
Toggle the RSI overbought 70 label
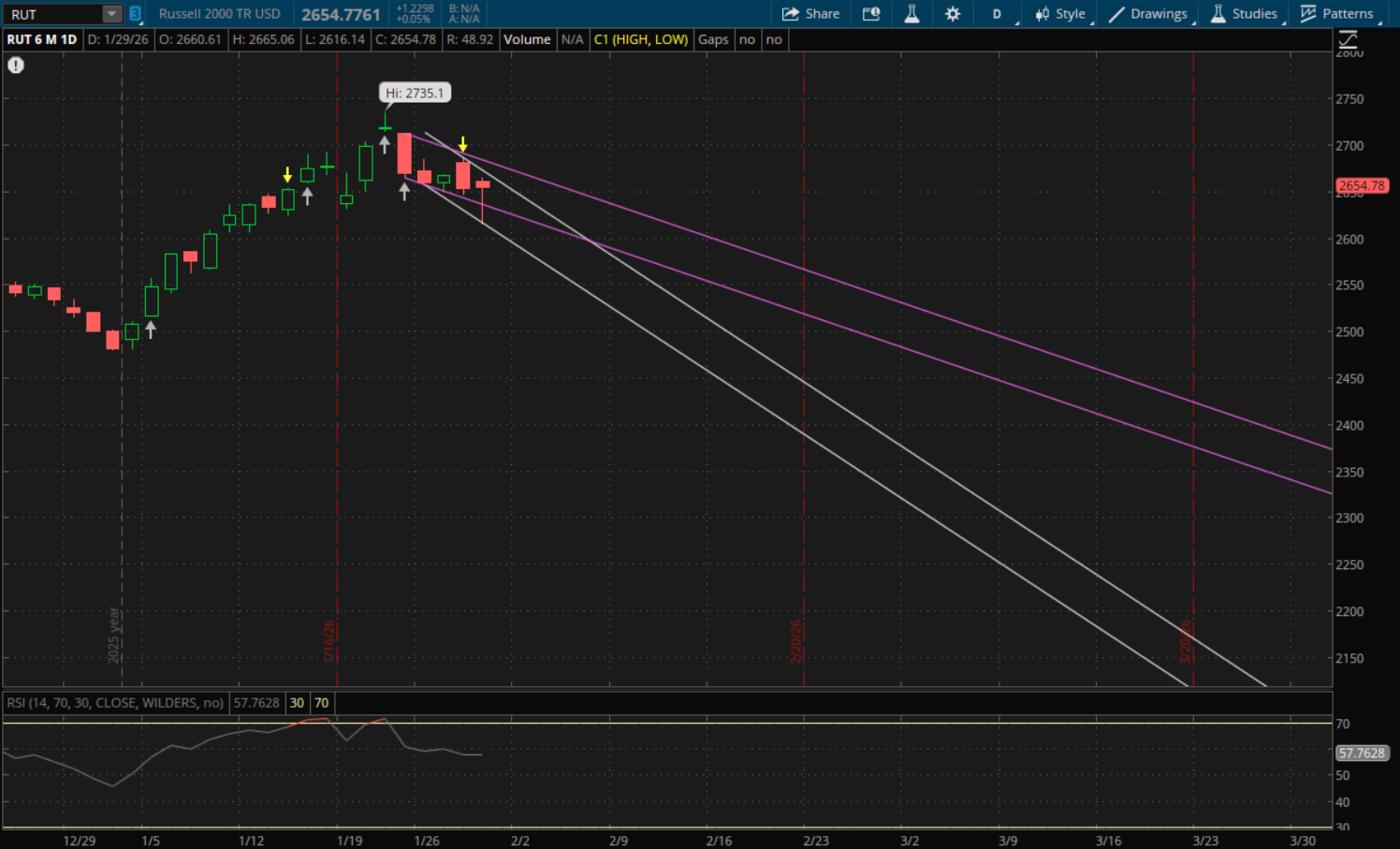coord(321,703)
